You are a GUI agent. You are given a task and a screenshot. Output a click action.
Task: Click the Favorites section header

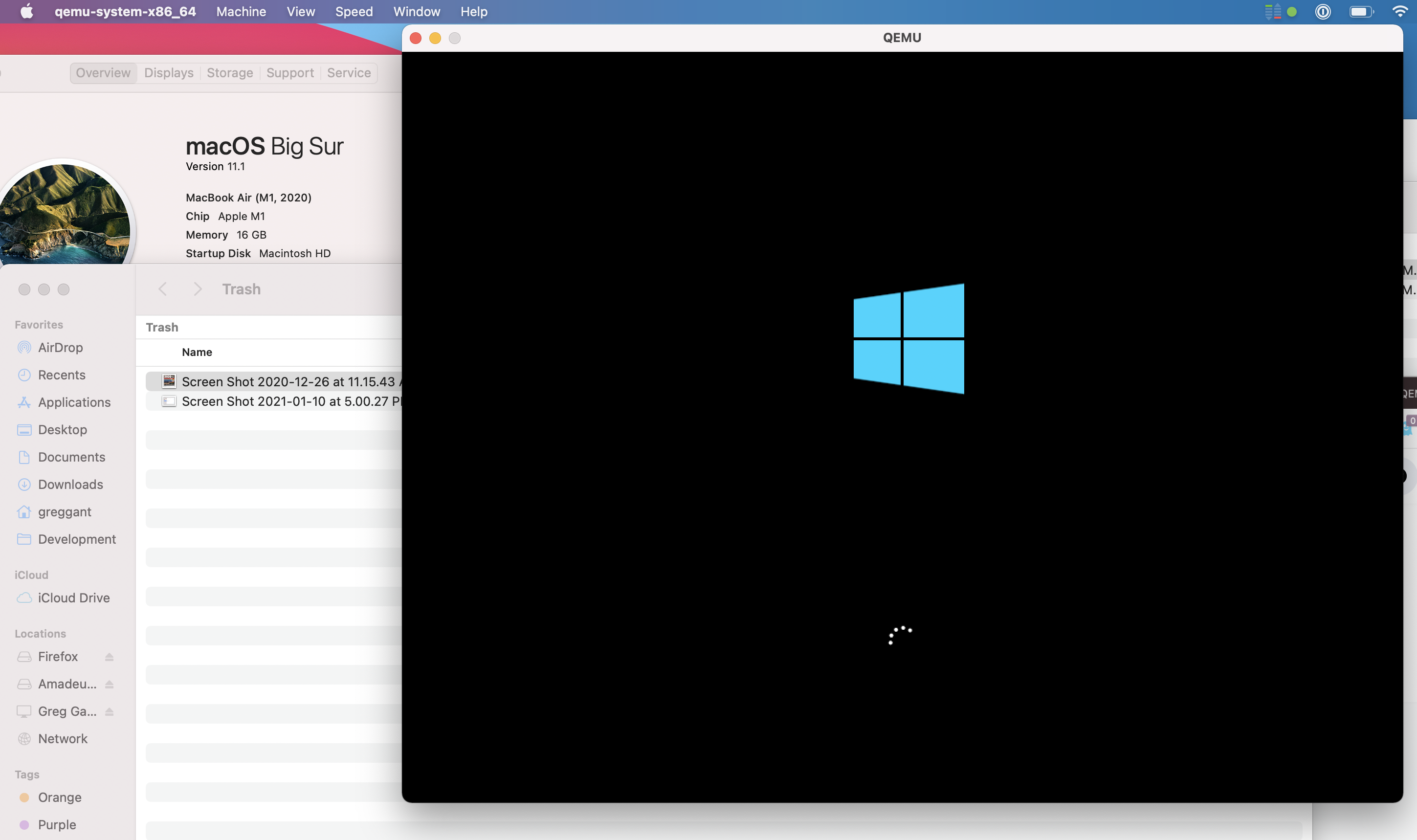[39, 324]
